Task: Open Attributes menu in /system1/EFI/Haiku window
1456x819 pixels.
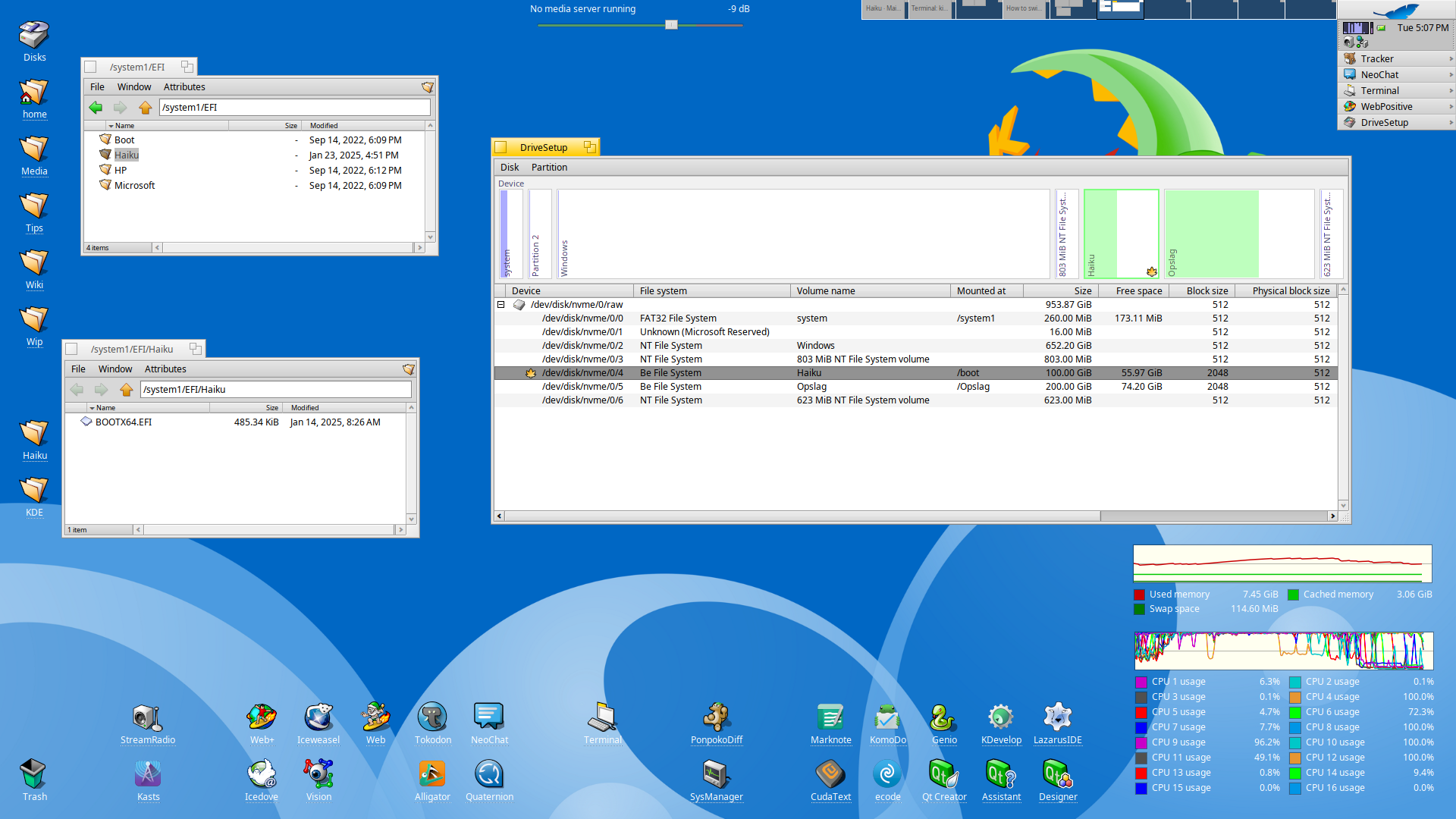Action: coord(165,369)
